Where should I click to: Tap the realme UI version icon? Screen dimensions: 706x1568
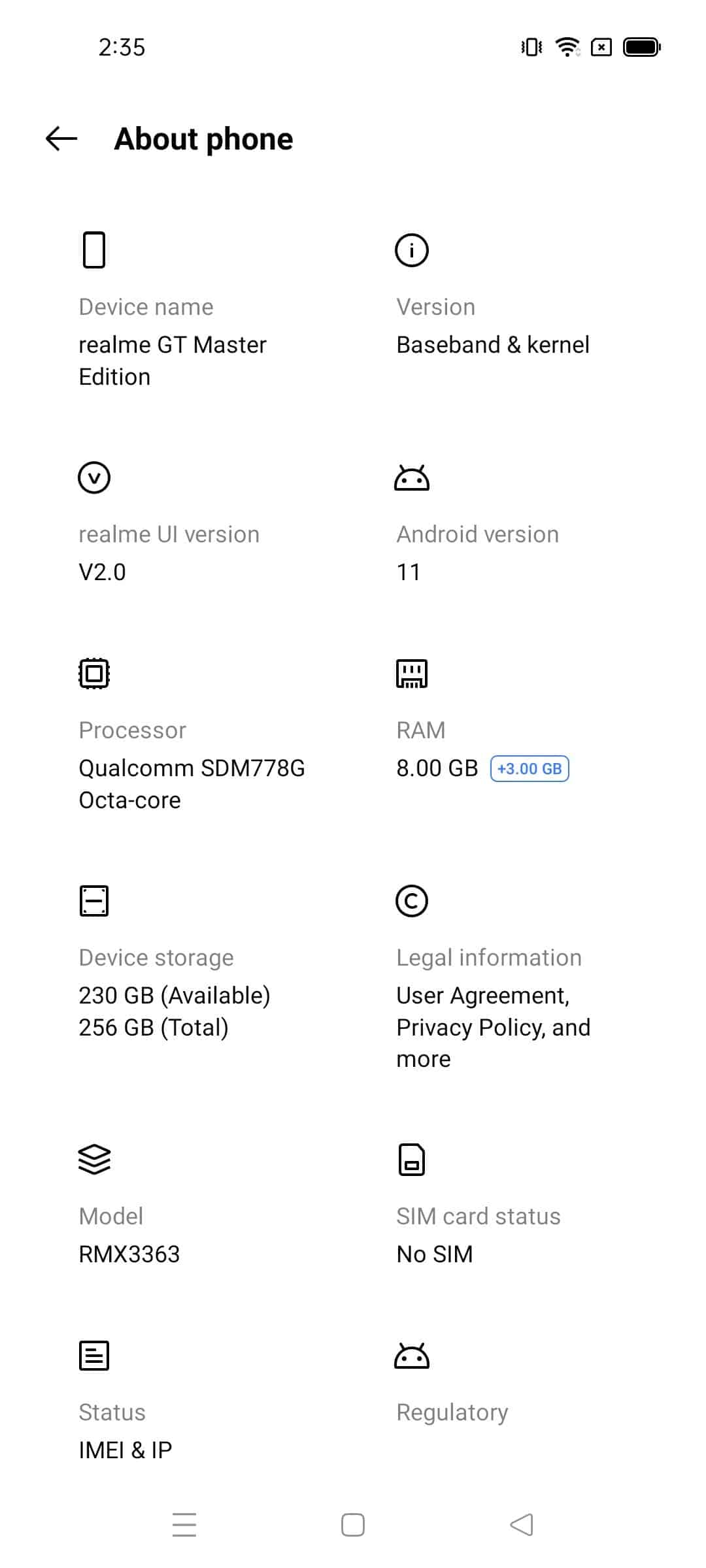tap(94, 478)
